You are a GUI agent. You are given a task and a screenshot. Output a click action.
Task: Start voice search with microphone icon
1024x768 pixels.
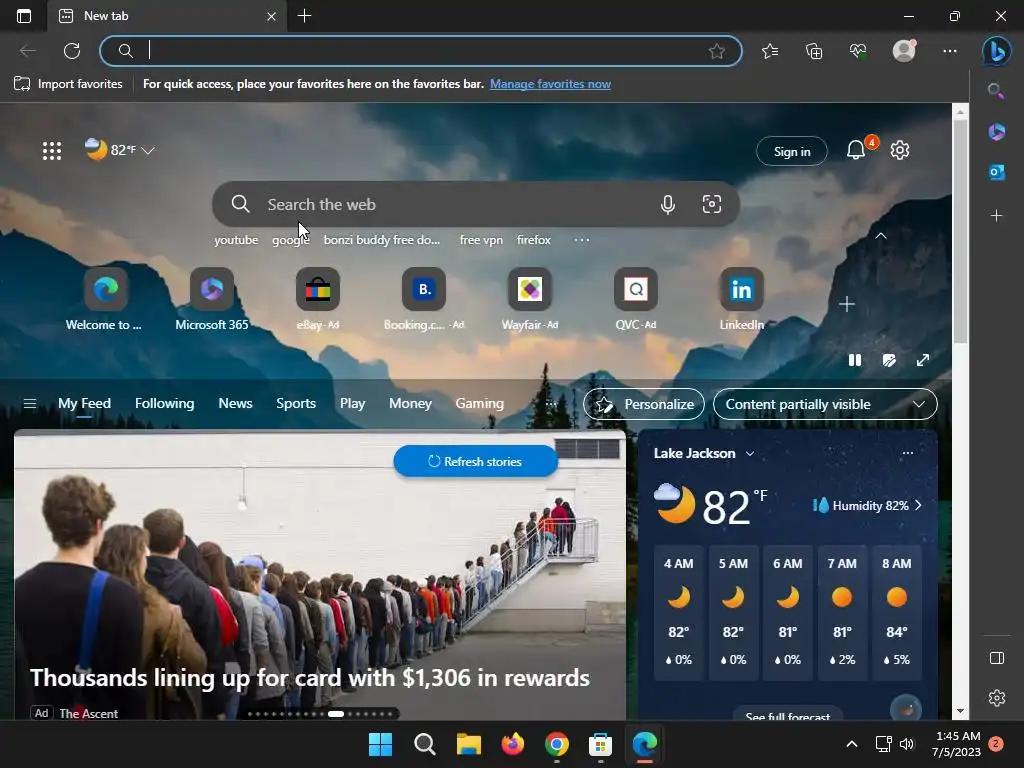point(667,204)
